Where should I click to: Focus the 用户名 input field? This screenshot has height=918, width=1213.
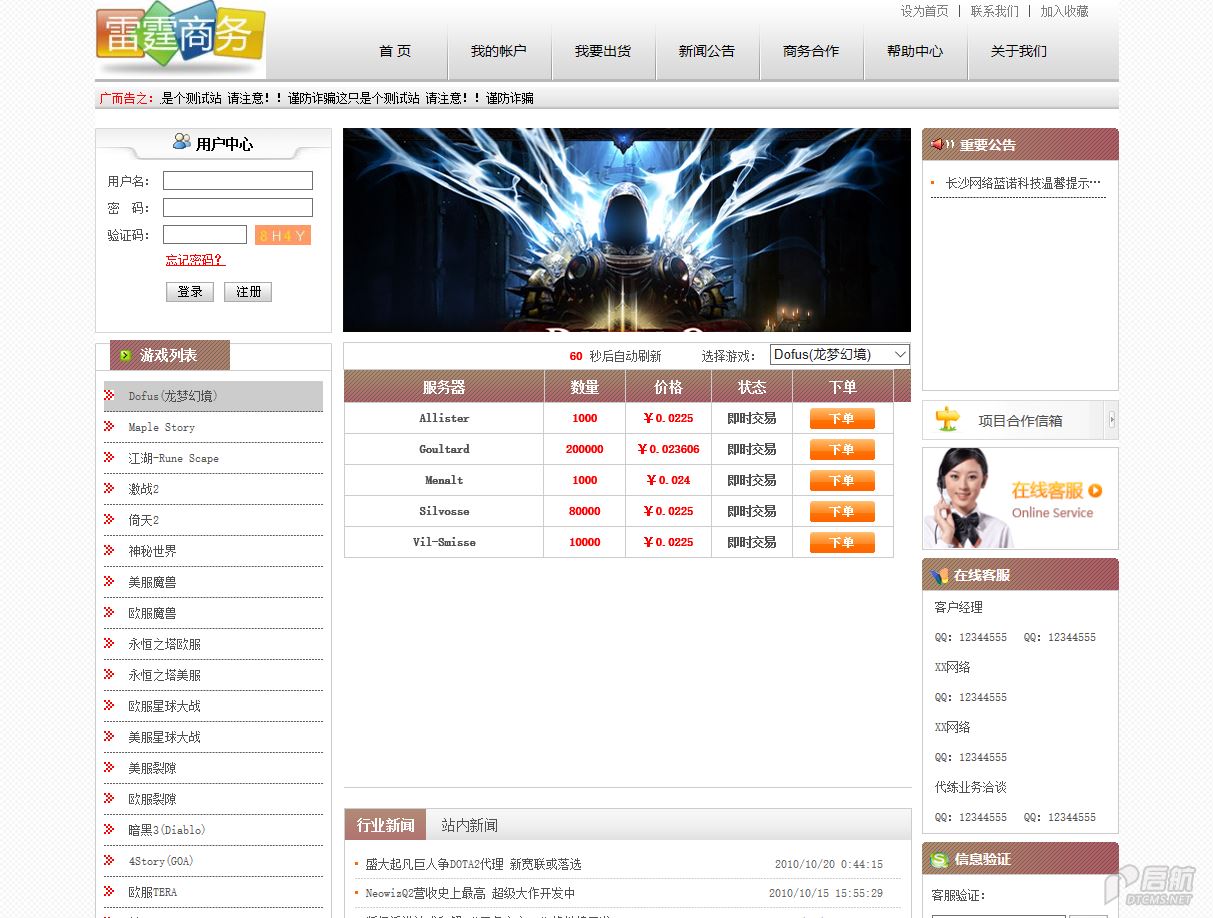(238, 181)
